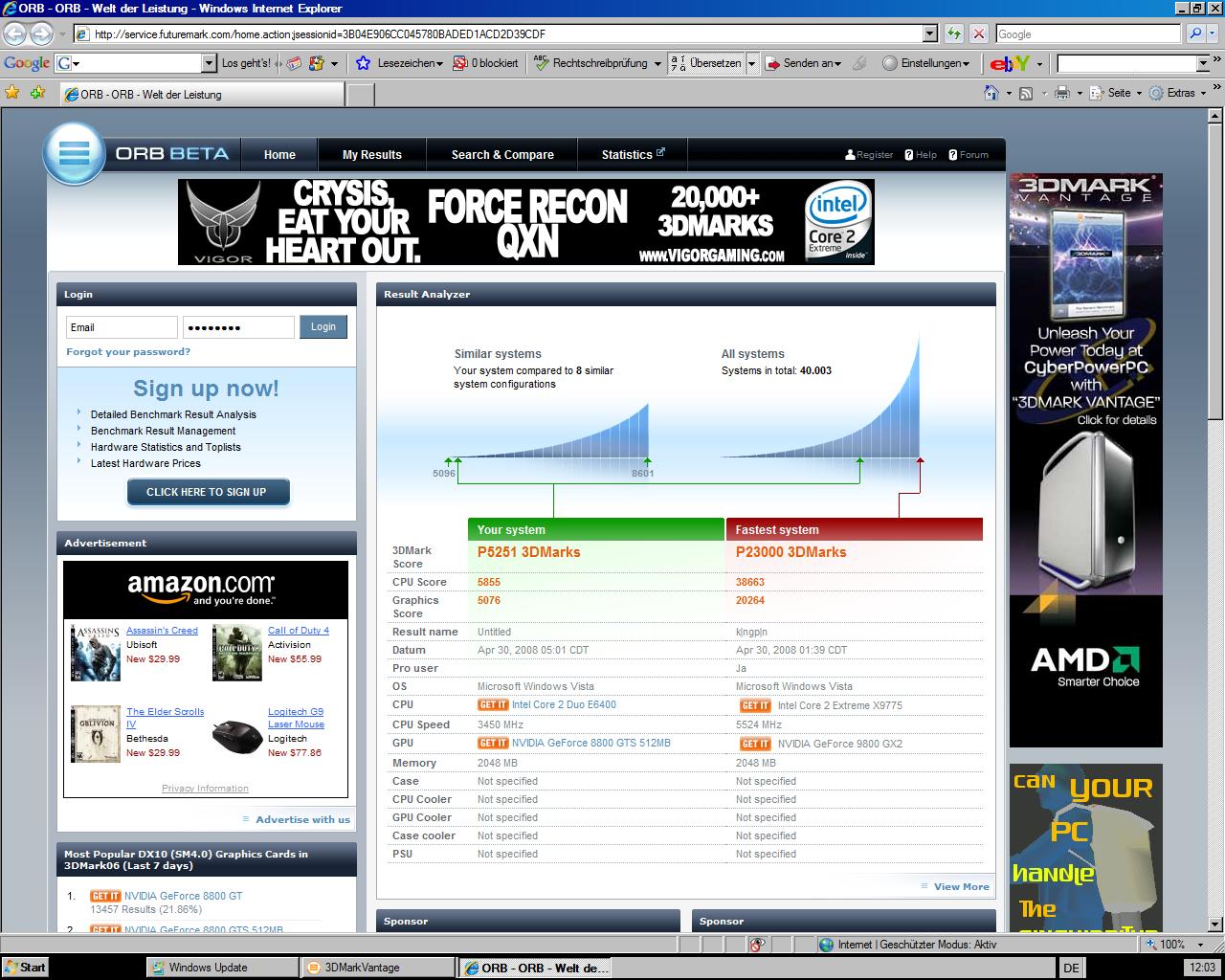Click the Register link

pyautogui.click(x=869, y=154)
